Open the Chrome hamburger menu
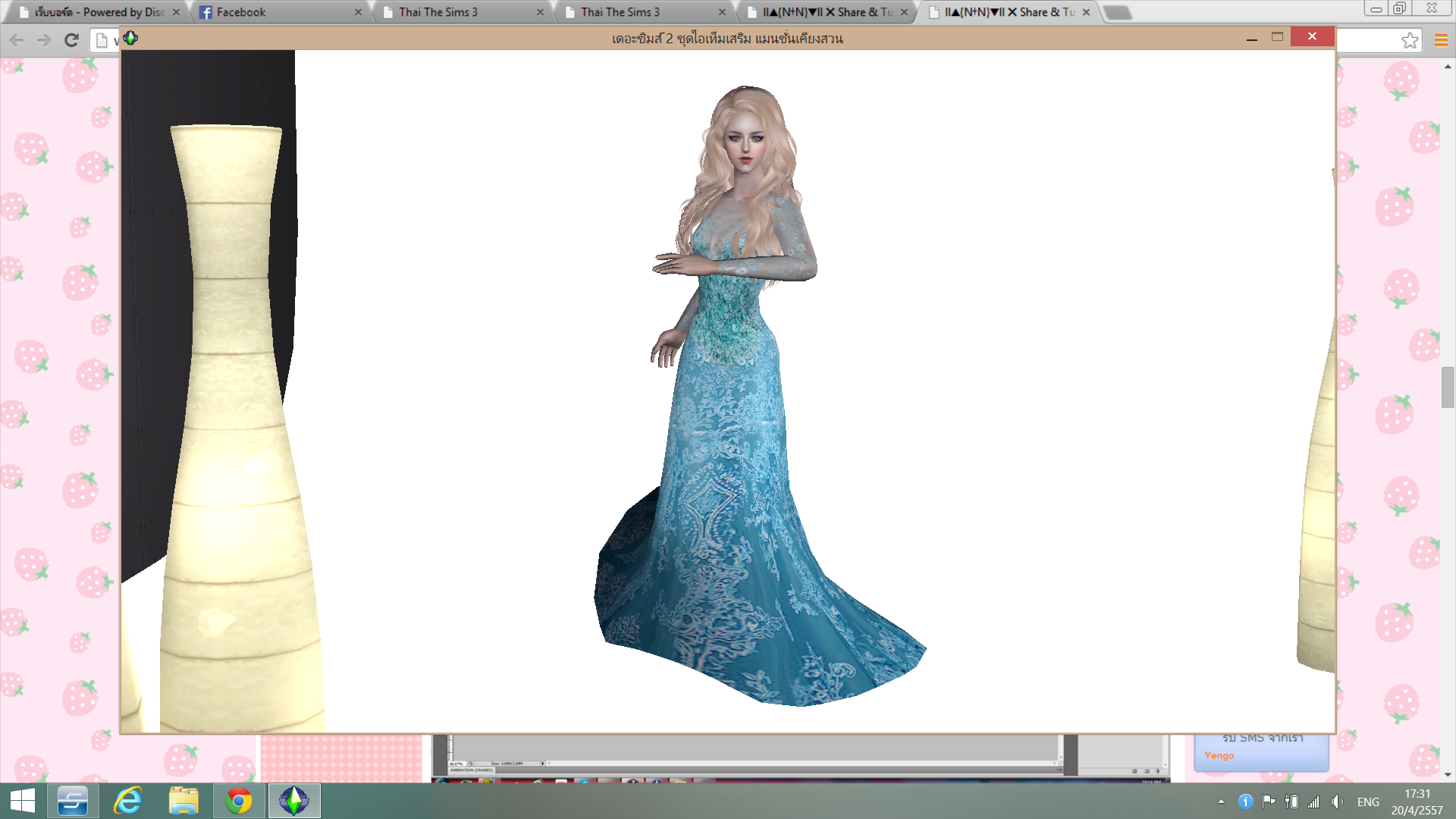 point(1442,40)
